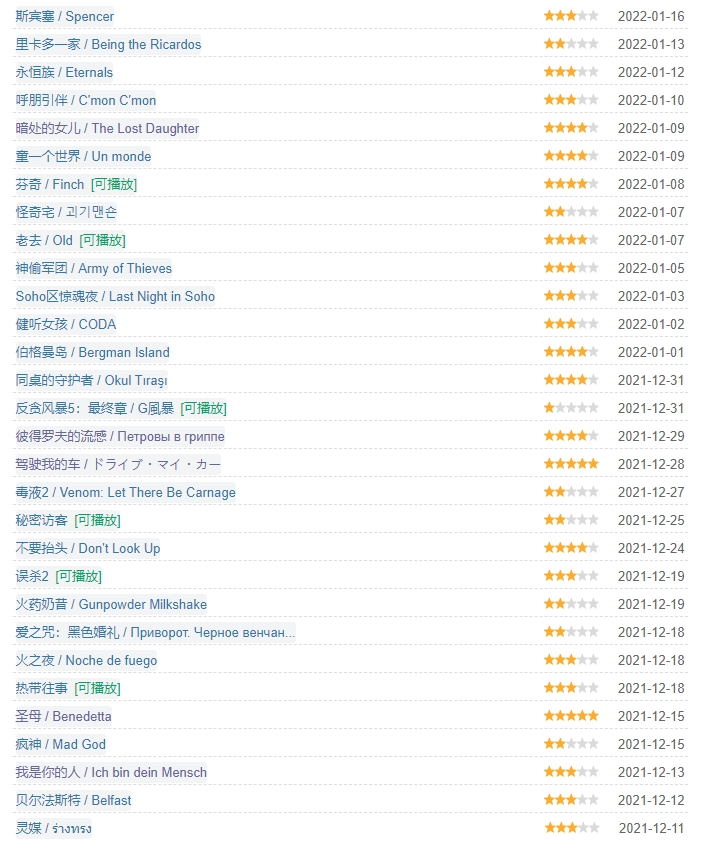Open 爱之咒：黑色婚礼 movie link

coord(155,633)
